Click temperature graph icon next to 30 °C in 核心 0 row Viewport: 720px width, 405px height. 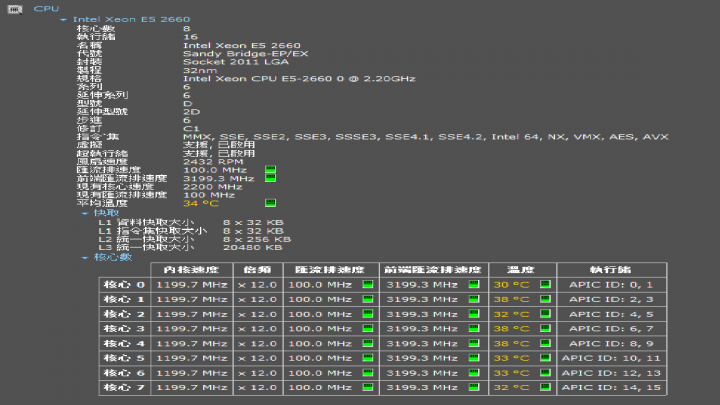545,284
